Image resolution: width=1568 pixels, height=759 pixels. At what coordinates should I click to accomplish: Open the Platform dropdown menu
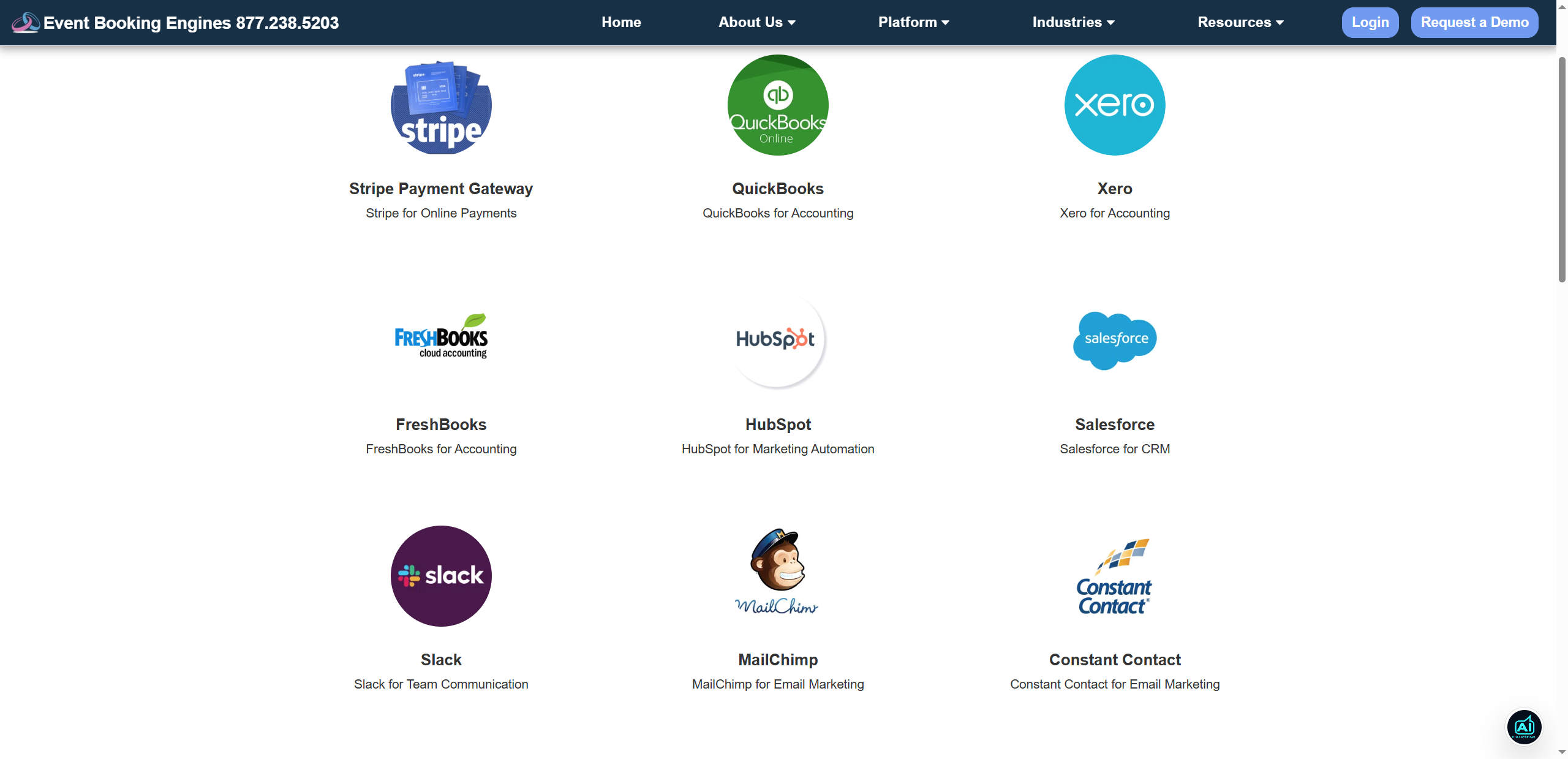pyautogui.click(x=913, y=22)
